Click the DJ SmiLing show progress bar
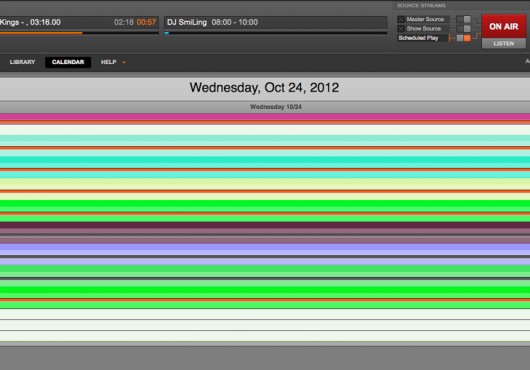The width and height of the screenshot is (530, 370). [276, 33]
